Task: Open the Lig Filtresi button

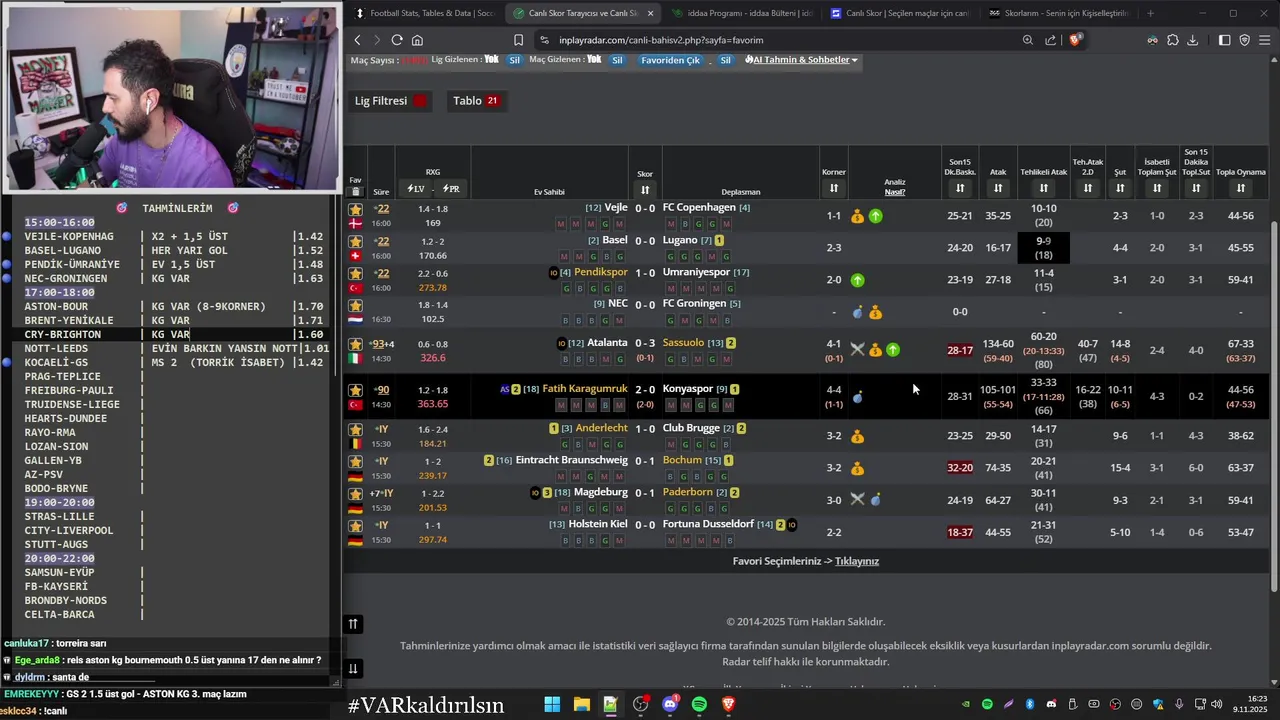Action: click(390, 101)
